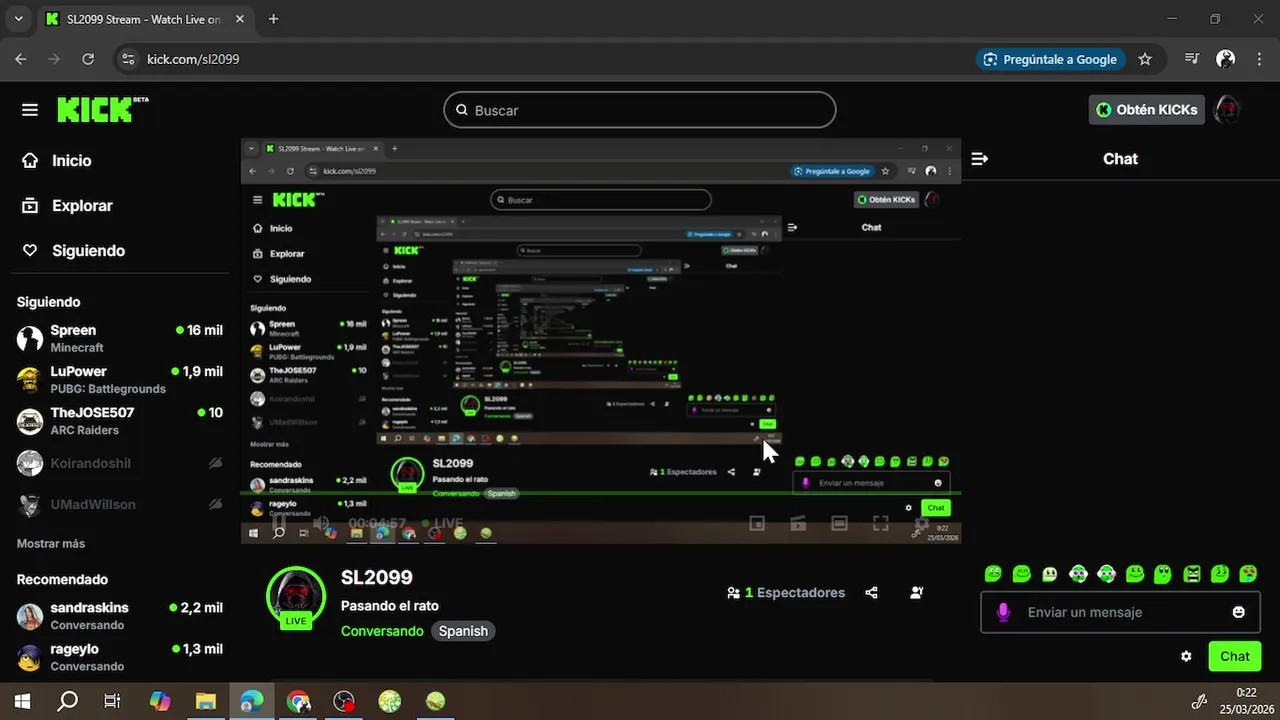Pause the live stream player
Image resolution: width=1280 pixels, height=720 pixels.
coord(279,523)
